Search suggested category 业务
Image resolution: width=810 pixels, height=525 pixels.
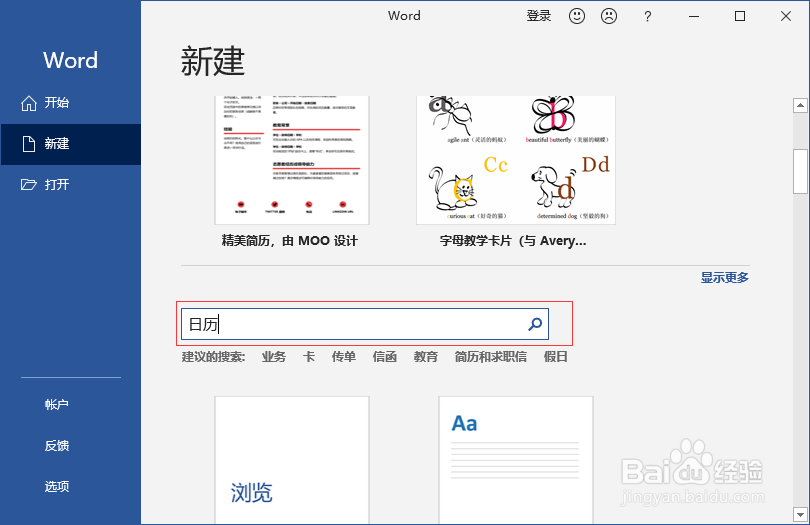click(274, 357)
